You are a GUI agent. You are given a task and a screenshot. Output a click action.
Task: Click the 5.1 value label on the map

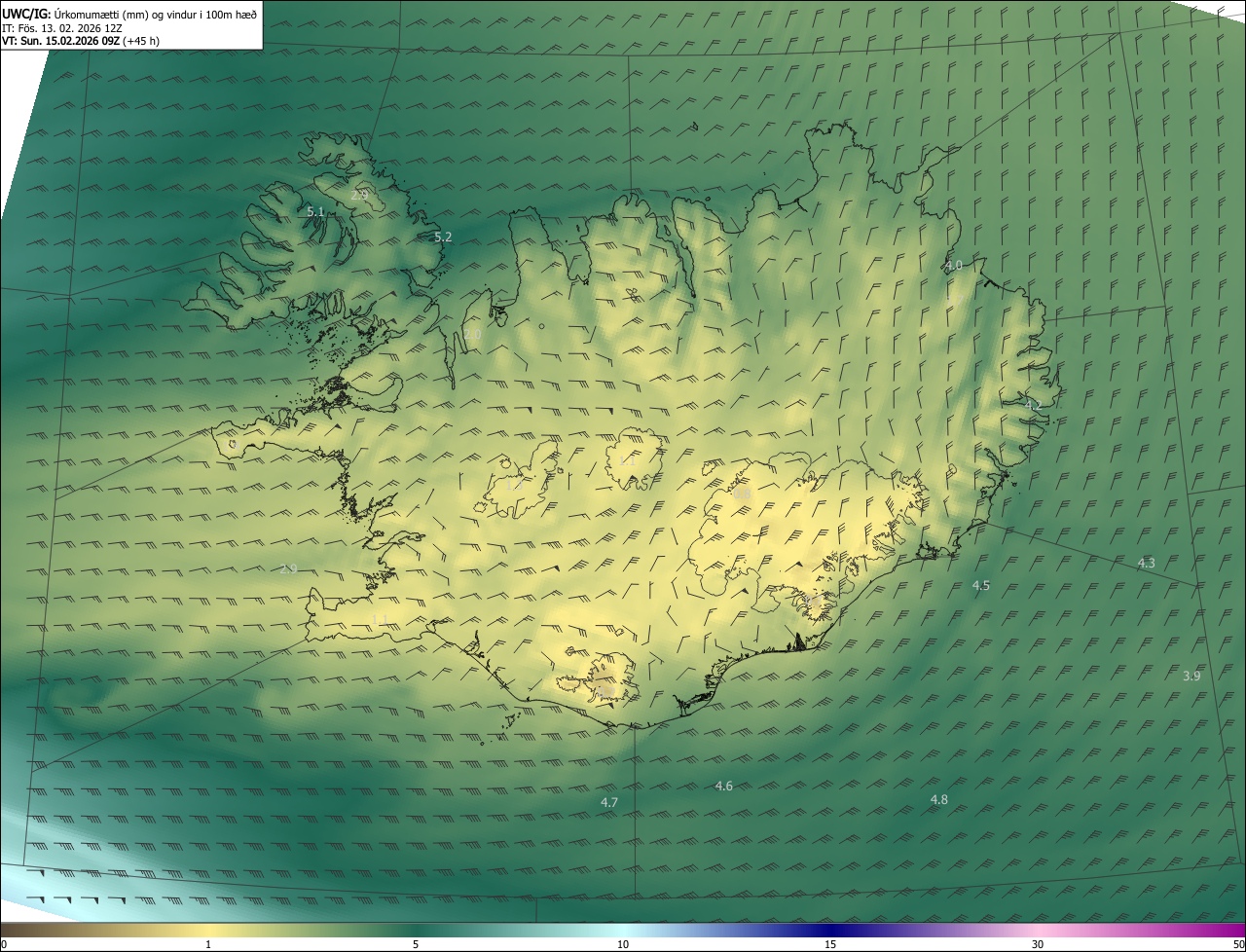[315, 211]
